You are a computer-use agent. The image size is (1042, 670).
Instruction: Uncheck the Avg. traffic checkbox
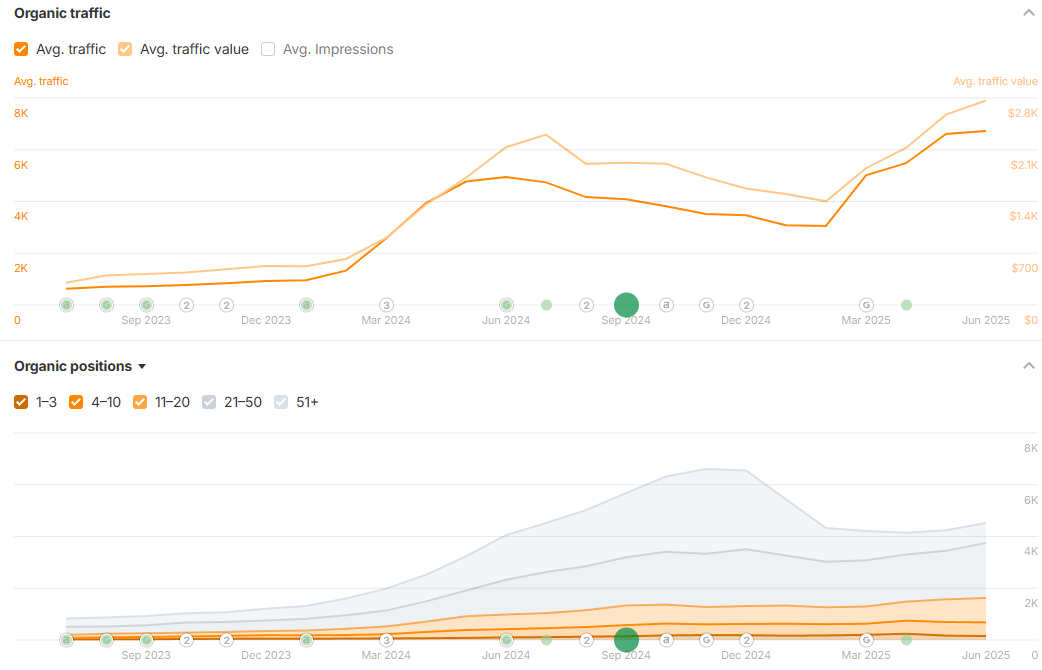(21, 49)
